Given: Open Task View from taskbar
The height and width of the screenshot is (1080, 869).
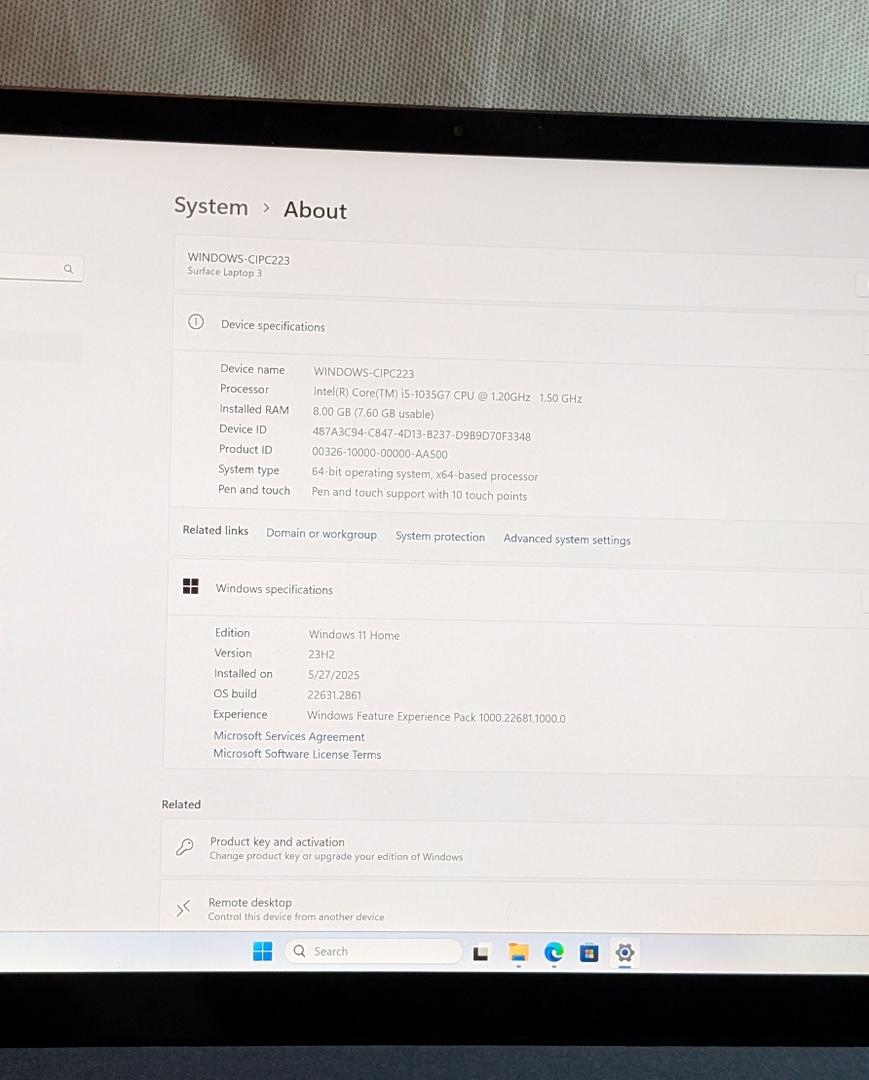Looking at the screenshot, I should click(481, 953).
